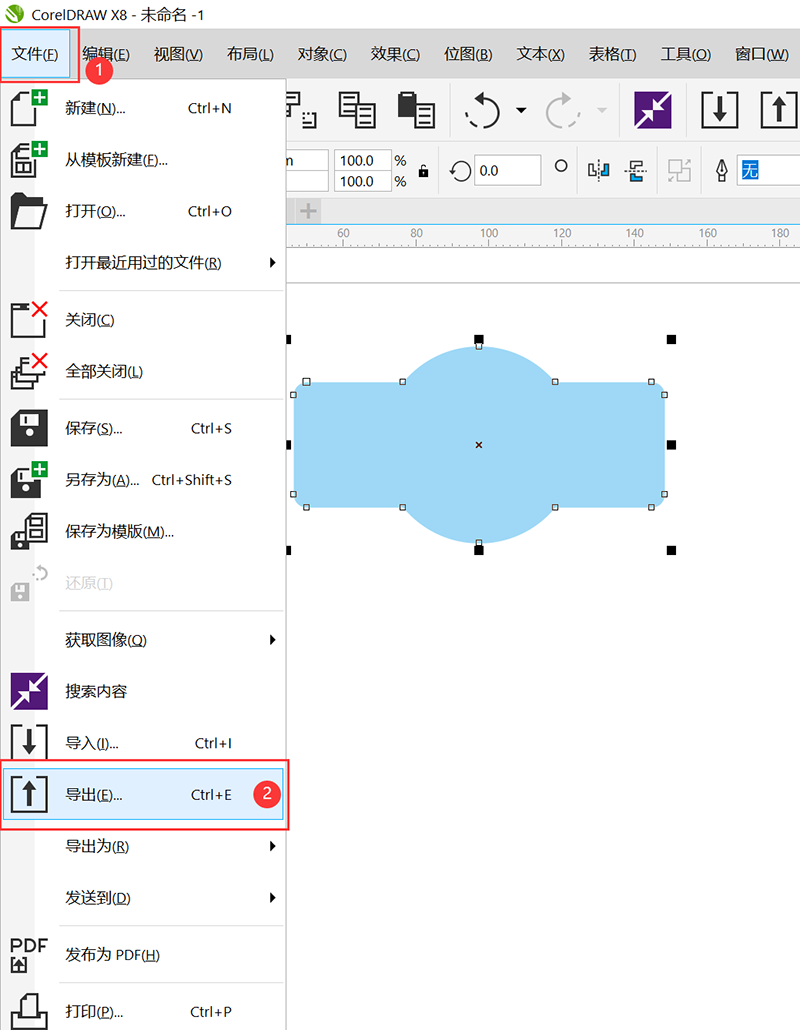Choose 打印(P) print entry
Viewport: 800px width, 1030px height.
pos(143,1012)
